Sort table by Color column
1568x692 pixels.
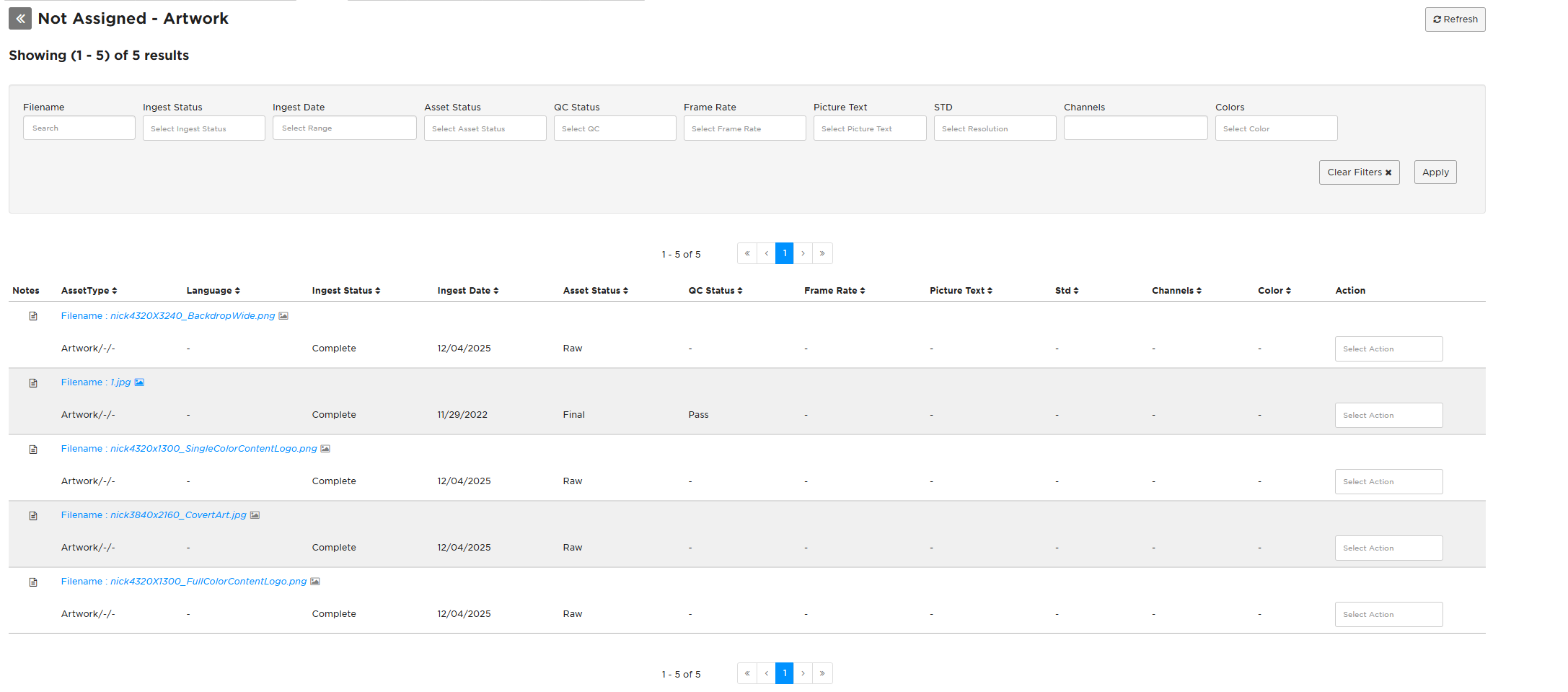pyautogui.click(x=1275, y=291)
